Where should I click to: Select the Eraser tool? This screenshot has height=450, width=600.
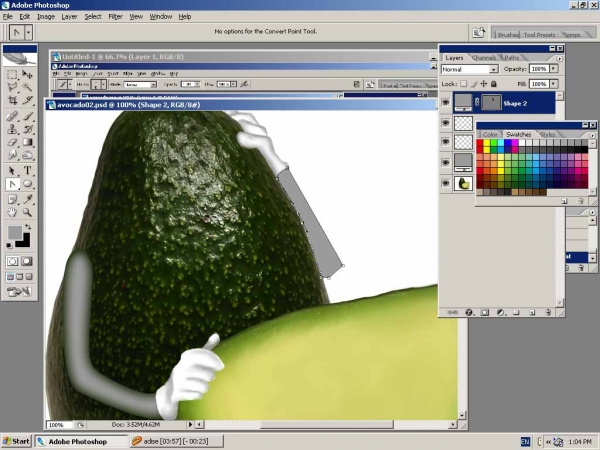[x=12, y=142]
